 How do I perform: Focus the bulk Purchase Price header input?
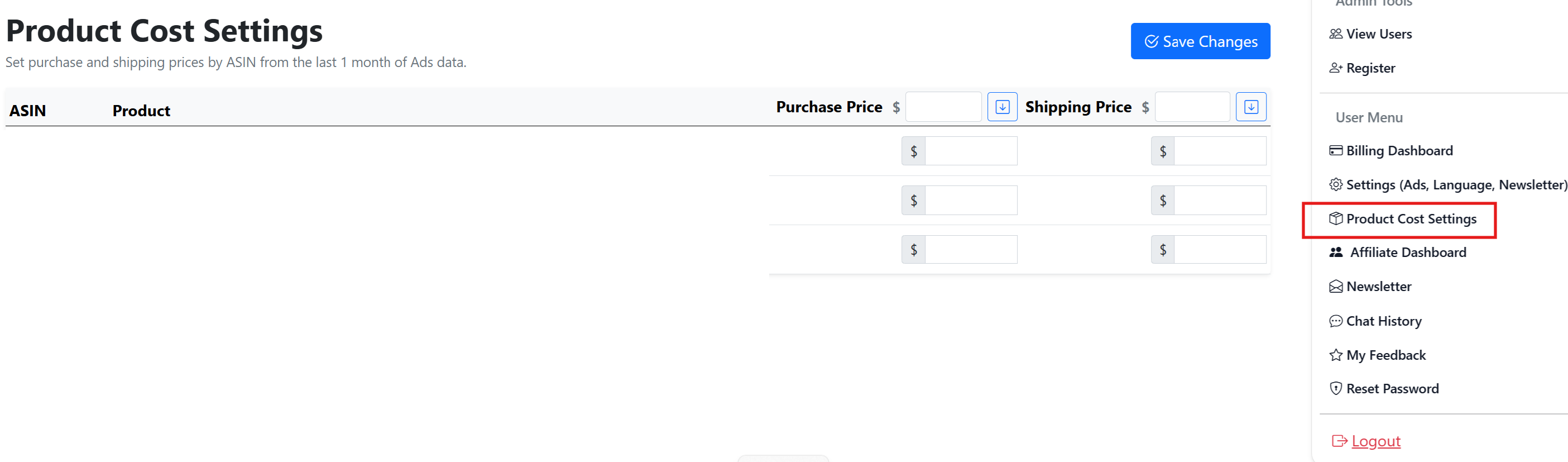pyautogui.click(x=943, y=107)
